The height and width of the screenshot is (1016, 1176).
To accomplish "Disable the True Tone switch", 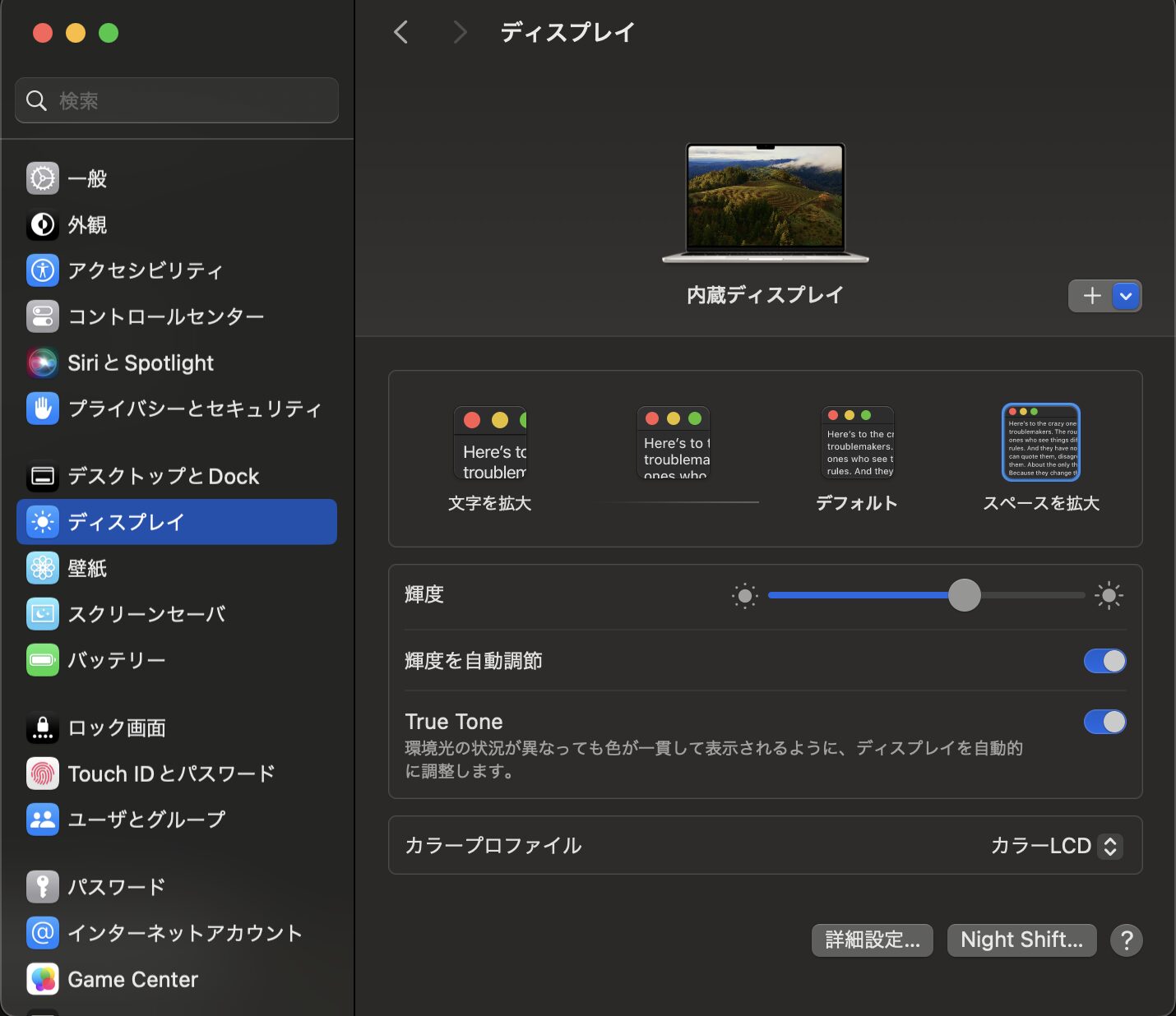I will click(x=1104, y=722).
